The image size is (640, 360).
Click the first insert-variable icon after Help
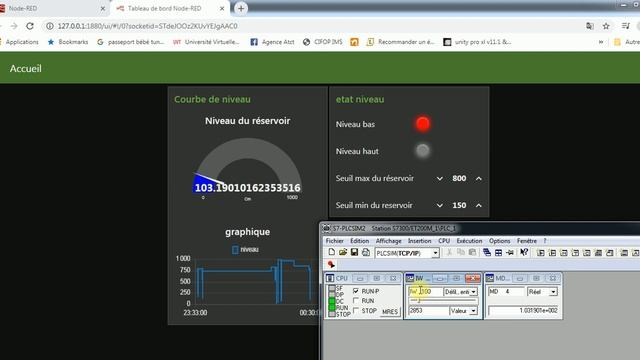pos(541,253)
